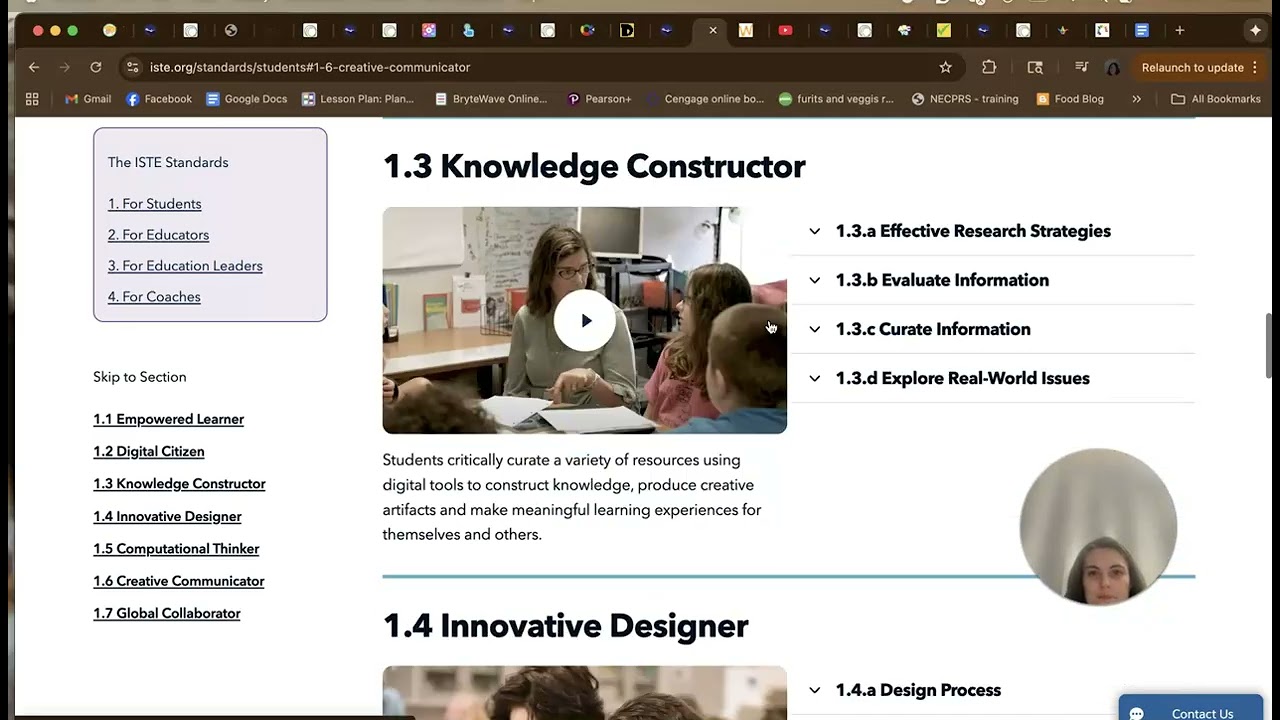The height and width of the screenshot is (720, 1280).
Task: Open a new browser tab
Action: click(x=1179, y=30)
